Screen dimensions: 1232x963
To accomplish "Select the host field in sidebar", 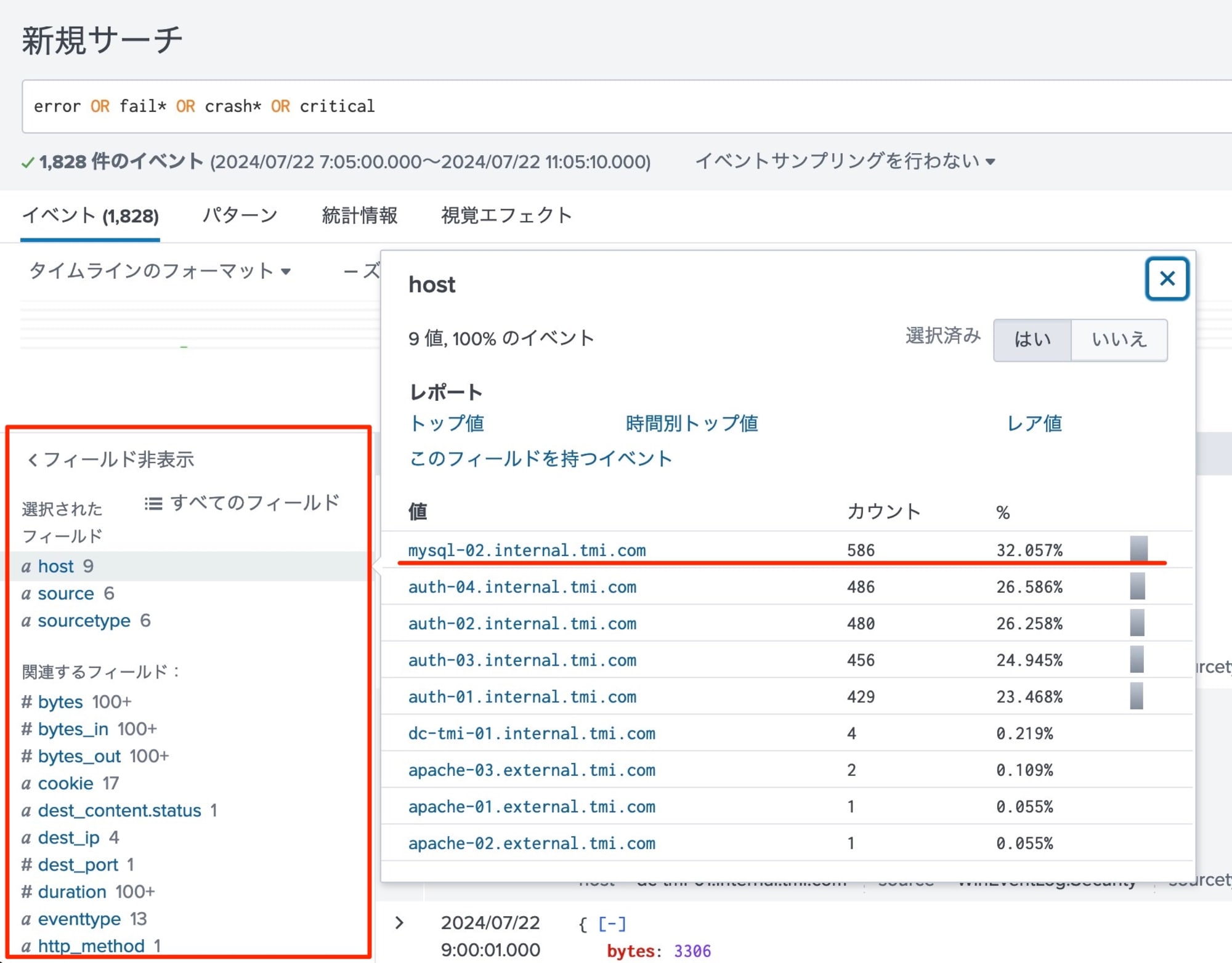I will point(57,566).
